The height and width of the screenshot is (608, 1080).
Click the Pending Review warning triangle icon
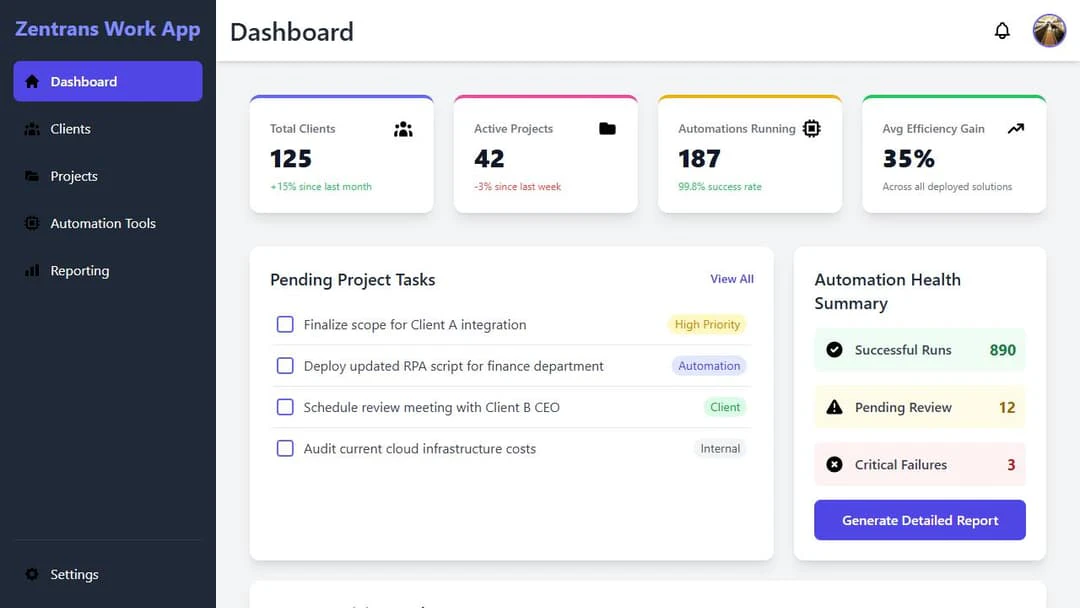tap(834, 407)
